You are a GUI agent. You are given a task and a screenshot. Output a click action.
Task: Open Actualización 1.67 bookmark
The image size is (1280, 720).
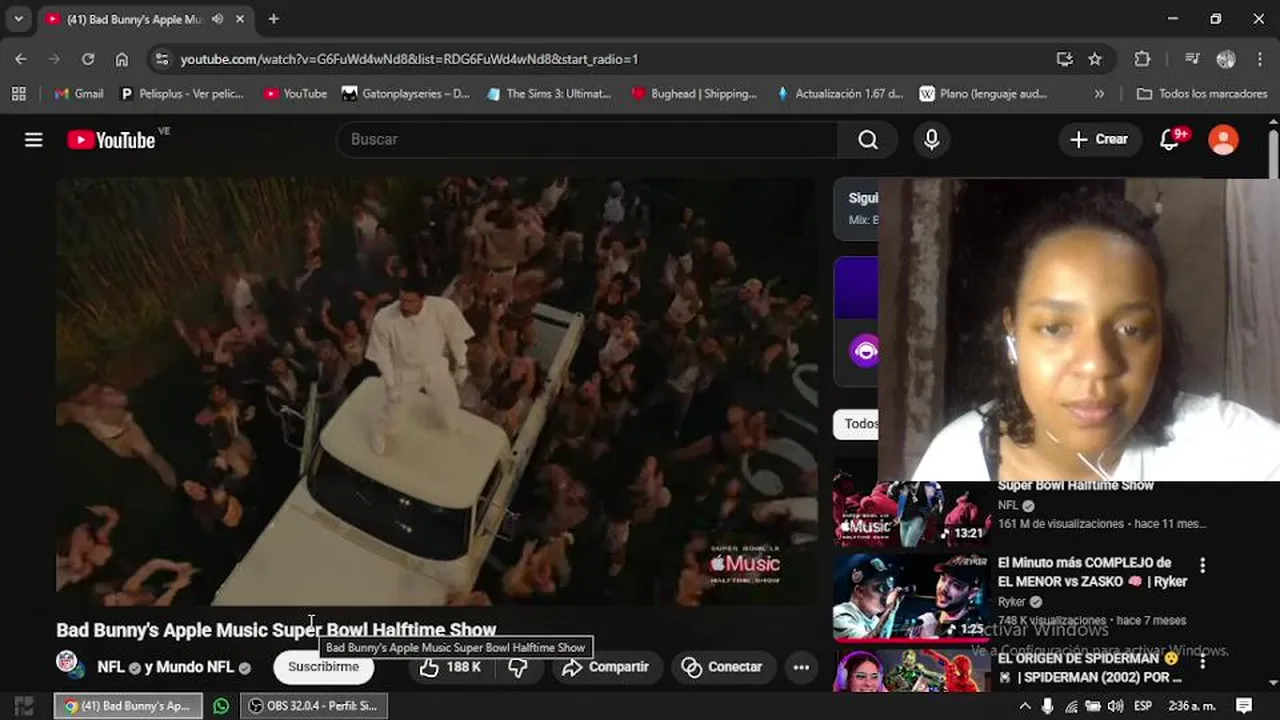839,93
